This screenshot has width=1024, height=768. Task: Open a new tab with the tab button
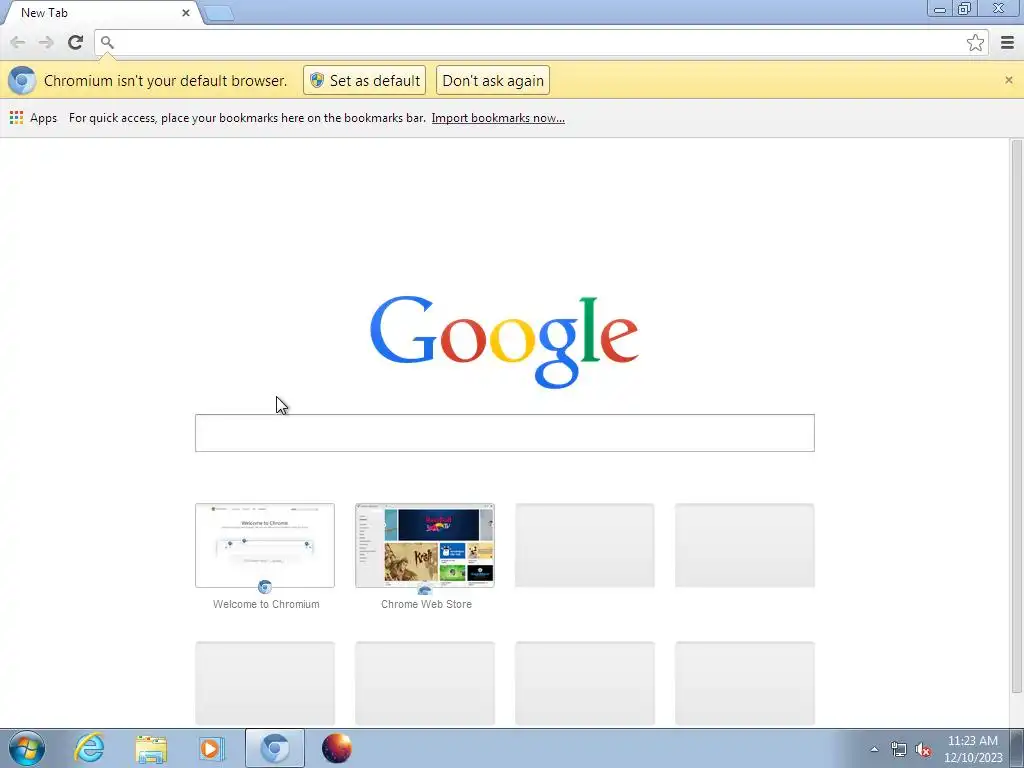point(219,13)
